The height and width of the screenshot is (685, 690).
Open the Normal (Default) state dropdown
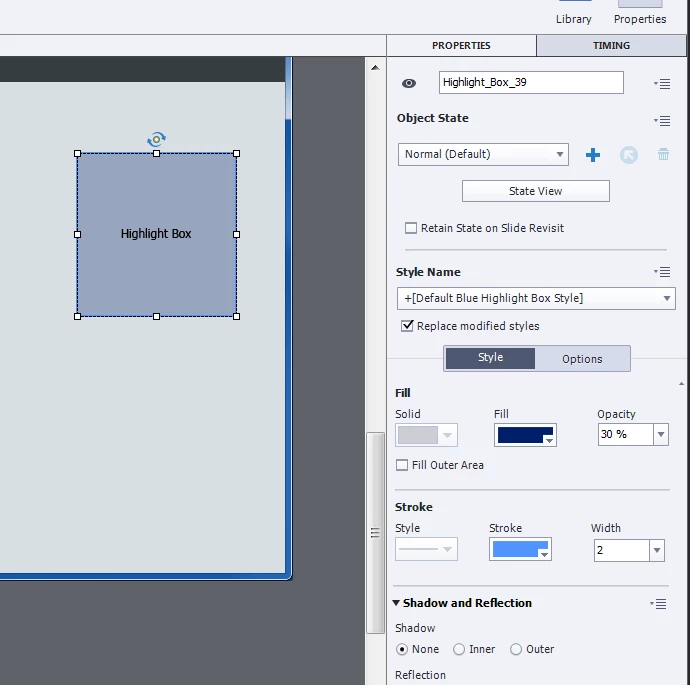point(483,154)
